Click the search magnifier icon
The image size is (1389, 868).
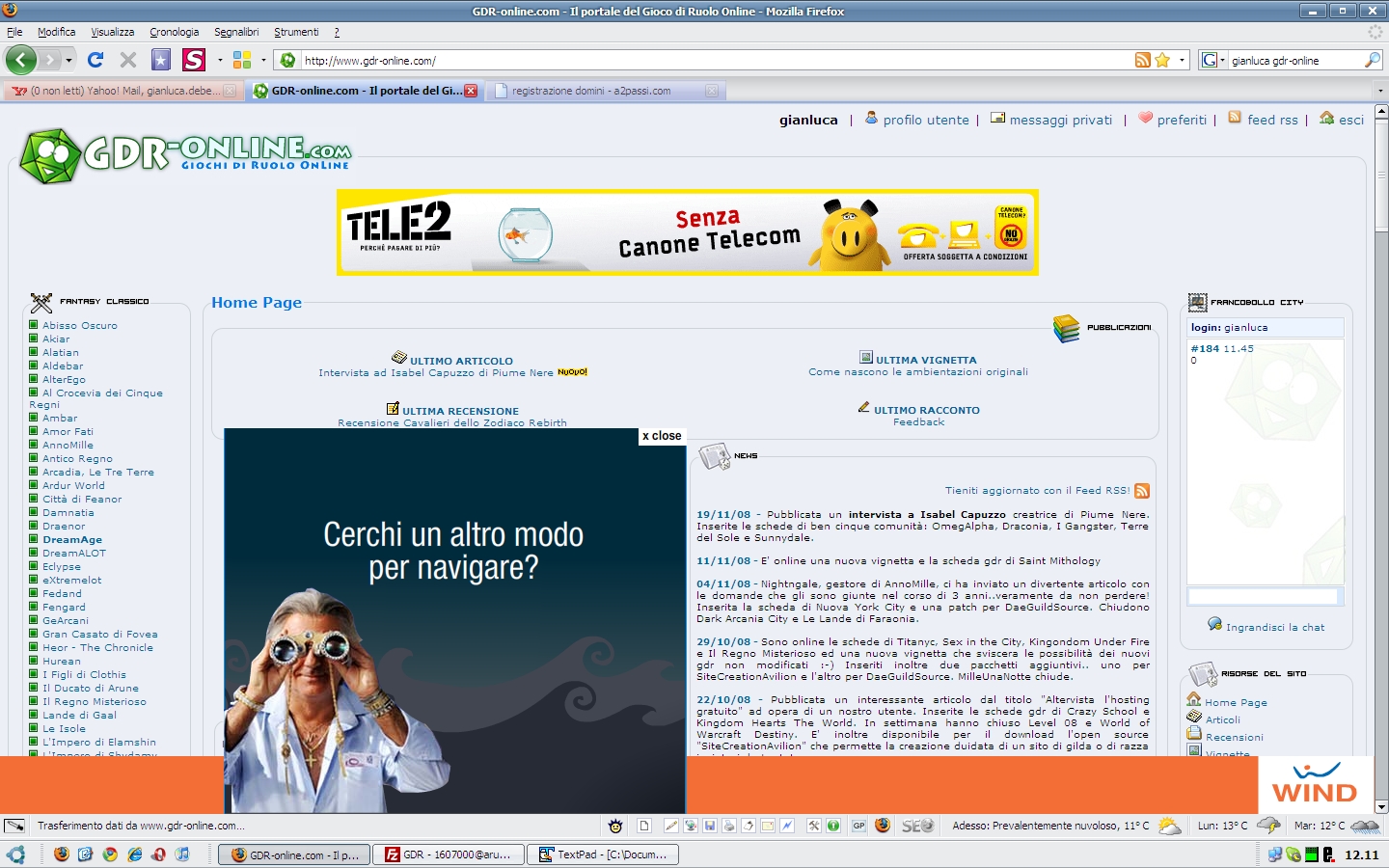click(x=1373, y=60)
